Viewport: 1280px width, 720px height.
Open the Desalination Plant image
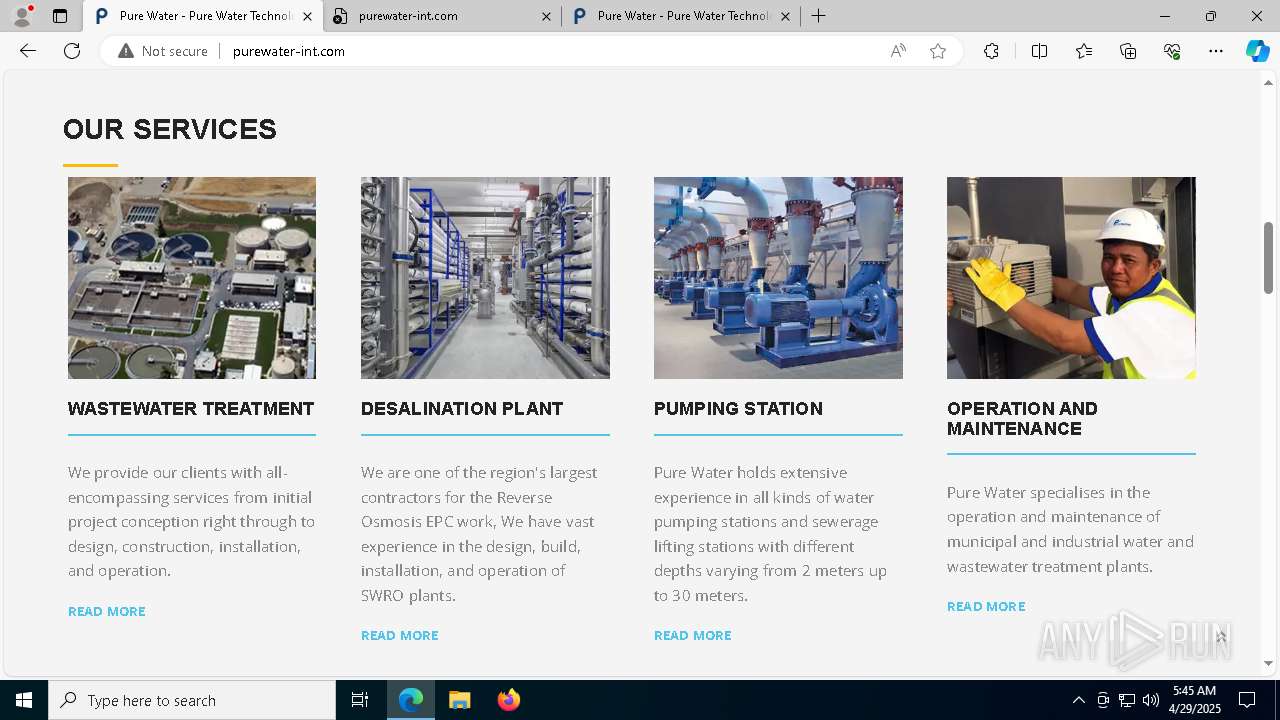click(x=485, y=278)
